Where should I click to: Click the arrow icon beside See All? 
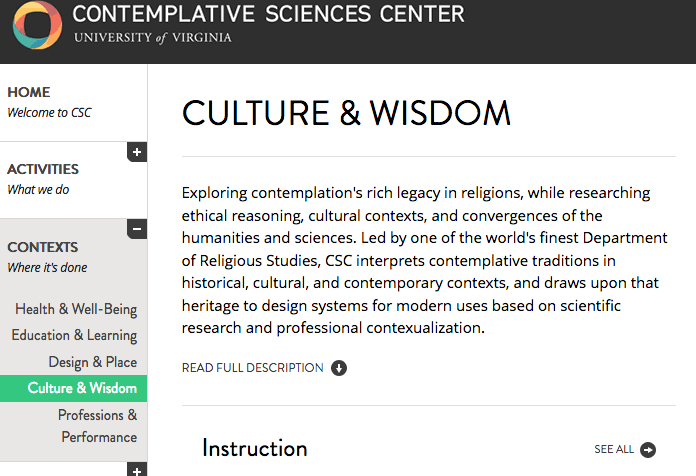[648, 449]
